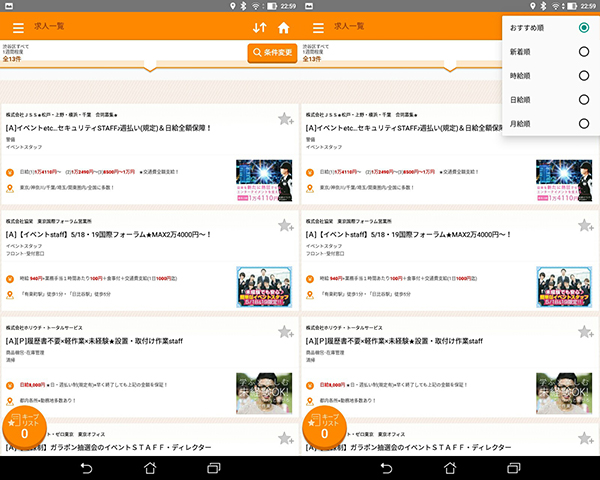Click yen icon of 履歴書不要 job, left screen
600x480 pixels.
pos(10,385)
